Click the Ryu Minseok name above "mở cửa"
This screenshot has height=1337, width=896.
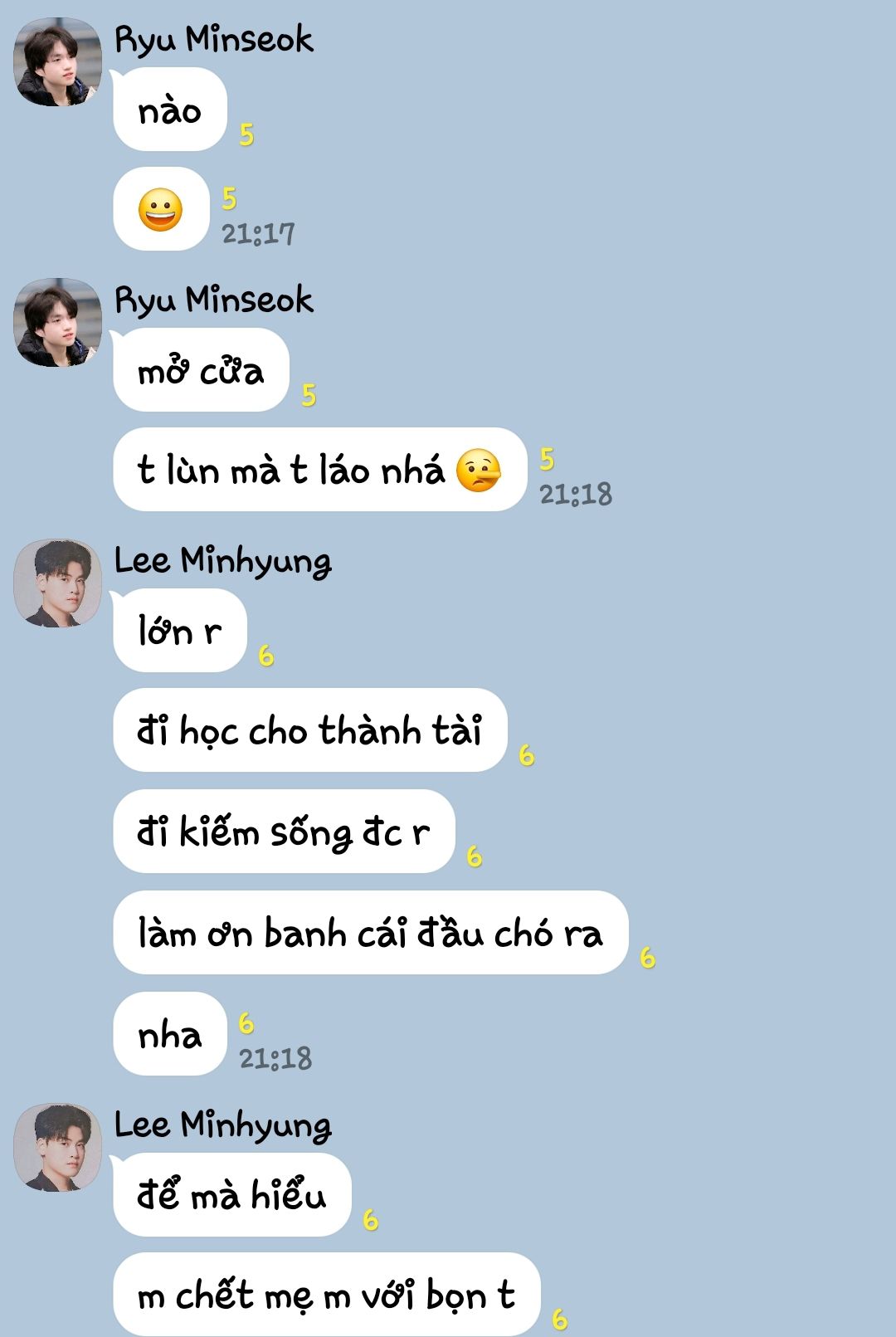[x=214, y=300]
